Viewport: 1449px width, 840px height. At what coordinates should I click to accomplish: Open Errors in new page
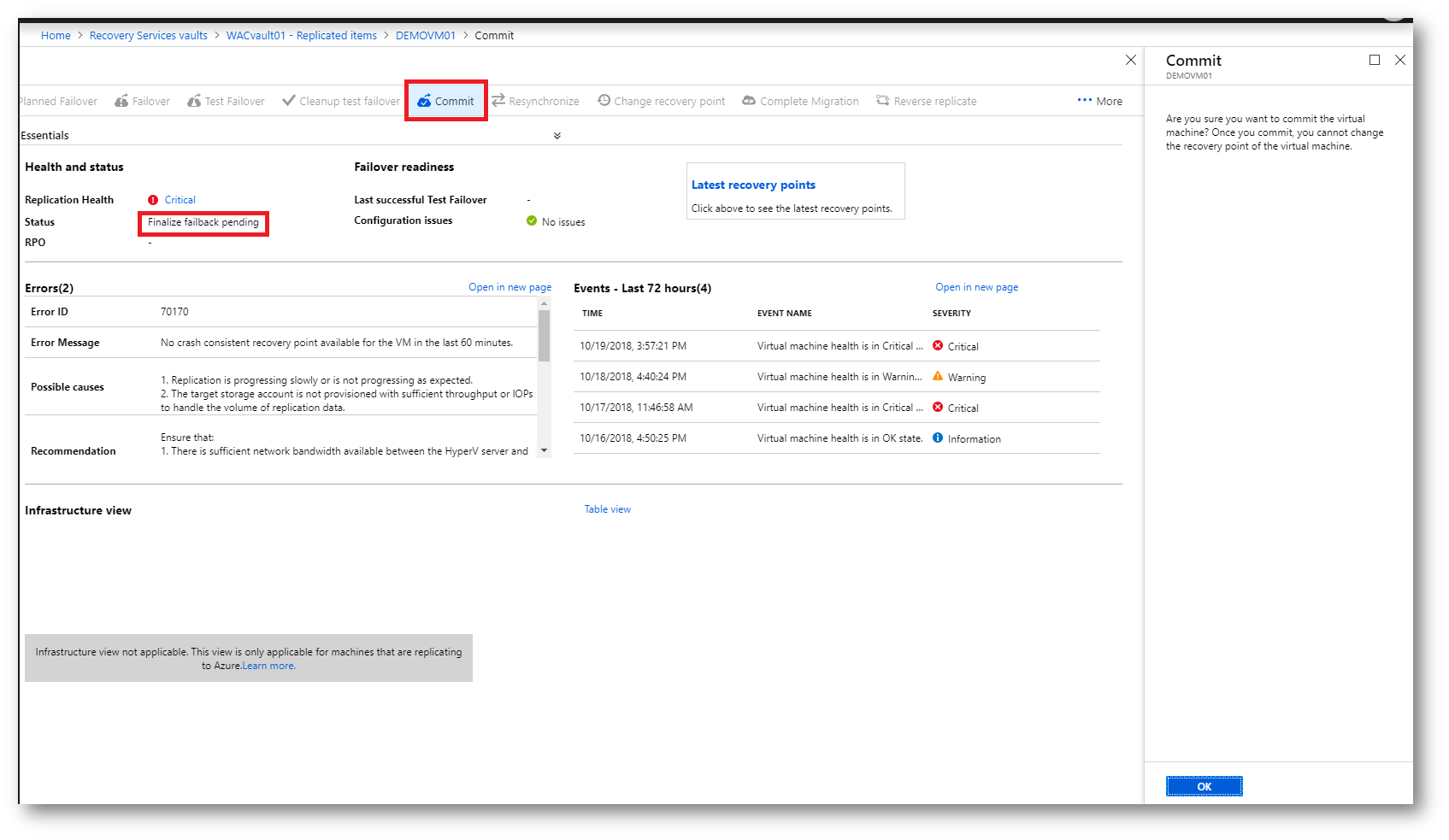click(x=510, y=287)
